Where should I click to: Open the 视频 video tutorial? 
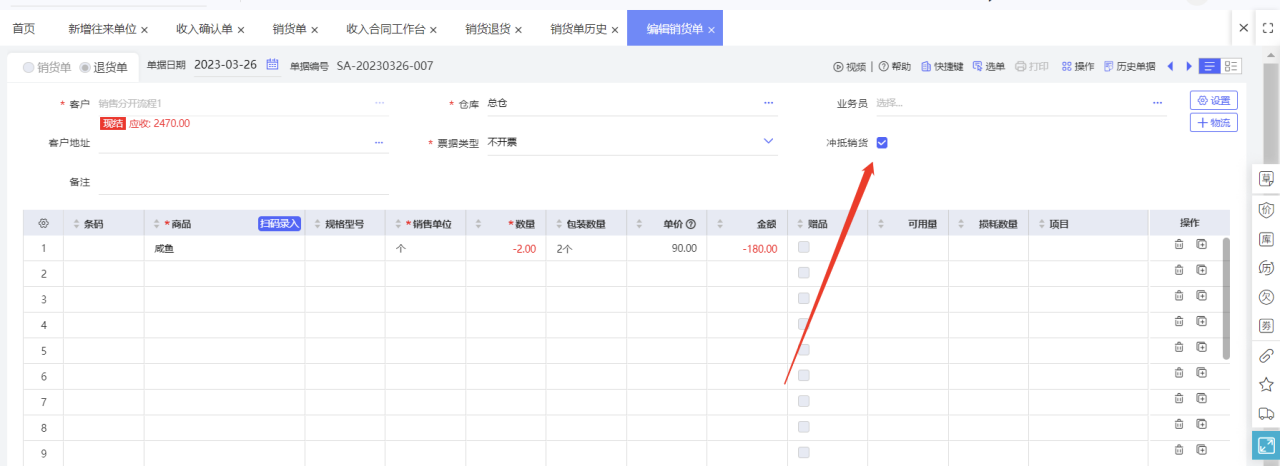coord(849,67)
